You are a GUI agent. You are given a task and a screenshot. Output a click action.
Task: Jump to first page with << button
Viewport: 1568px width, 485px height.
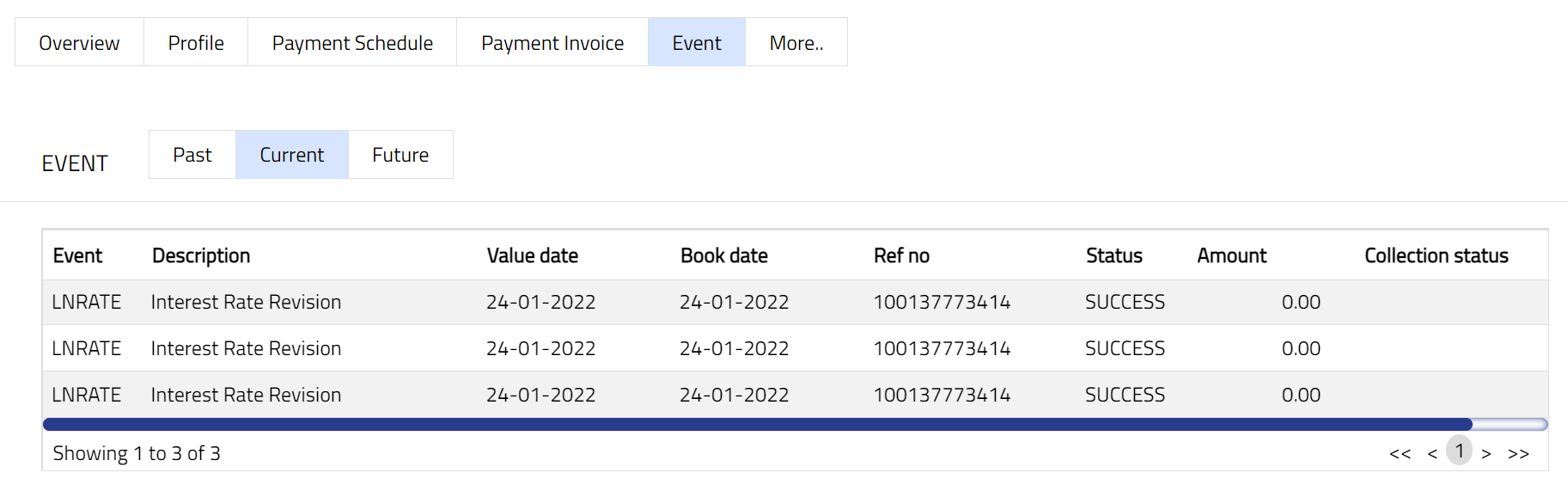[x=1400, y=453]
